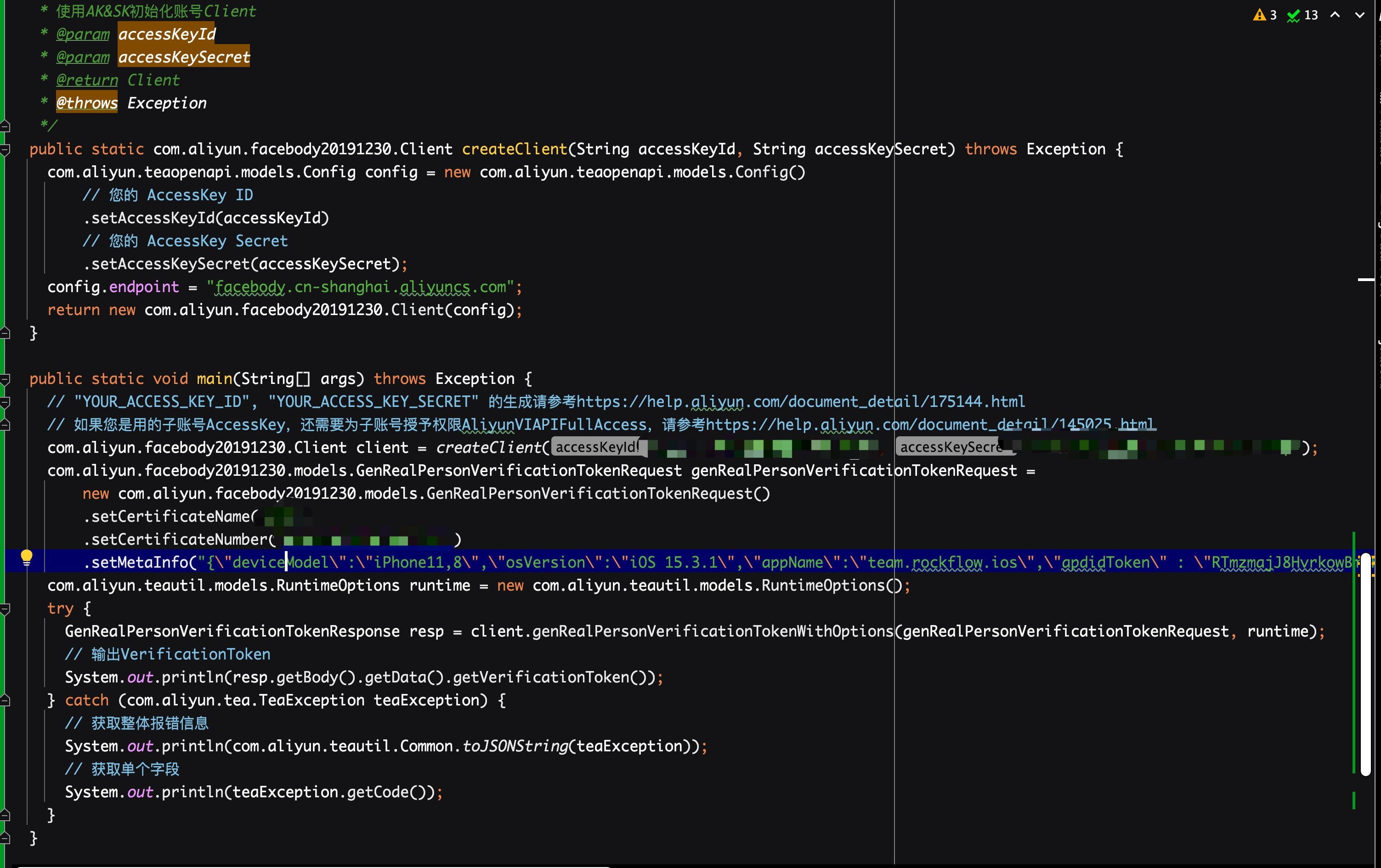Click the highlighted accessKeyId Javadoc parameter
Viewport: 1381px width, 868px height.
[x=167, y=34]
